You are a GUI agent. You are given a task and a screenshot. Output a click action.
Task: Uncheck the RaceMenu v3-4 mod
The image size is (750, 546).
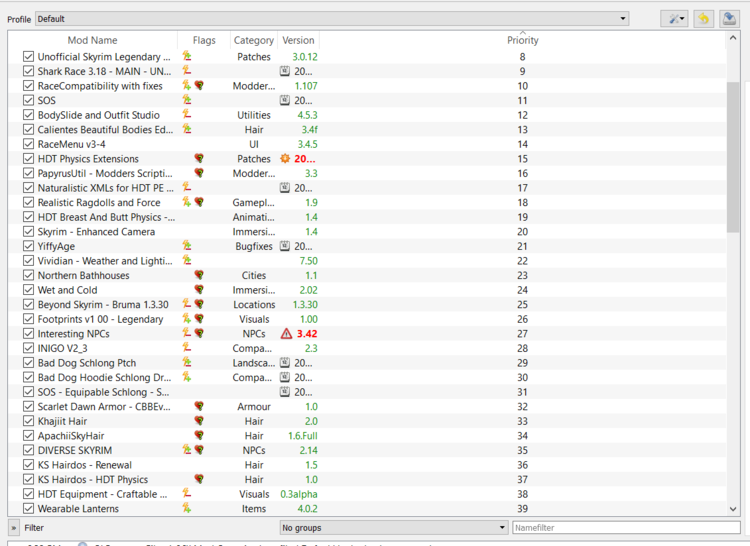point(28,144)
